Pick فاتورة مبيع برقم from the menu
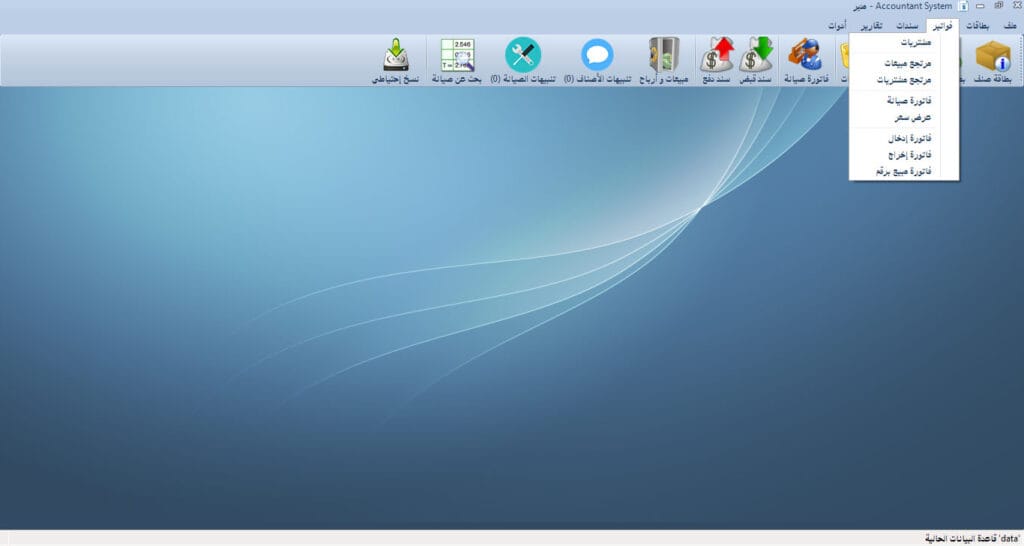1024x546 pixels. point(903,171)
